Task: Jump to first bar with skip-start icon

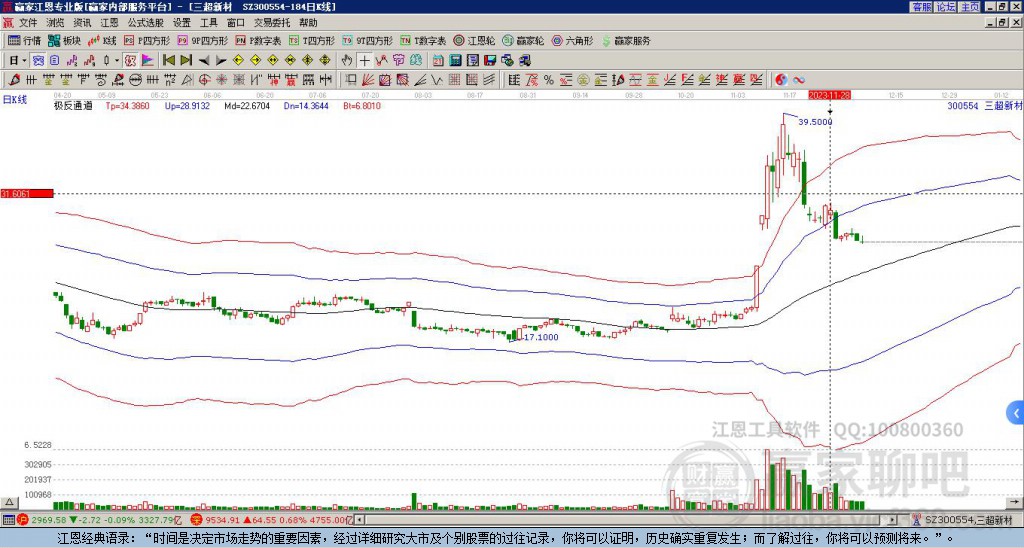Action: 169,60
